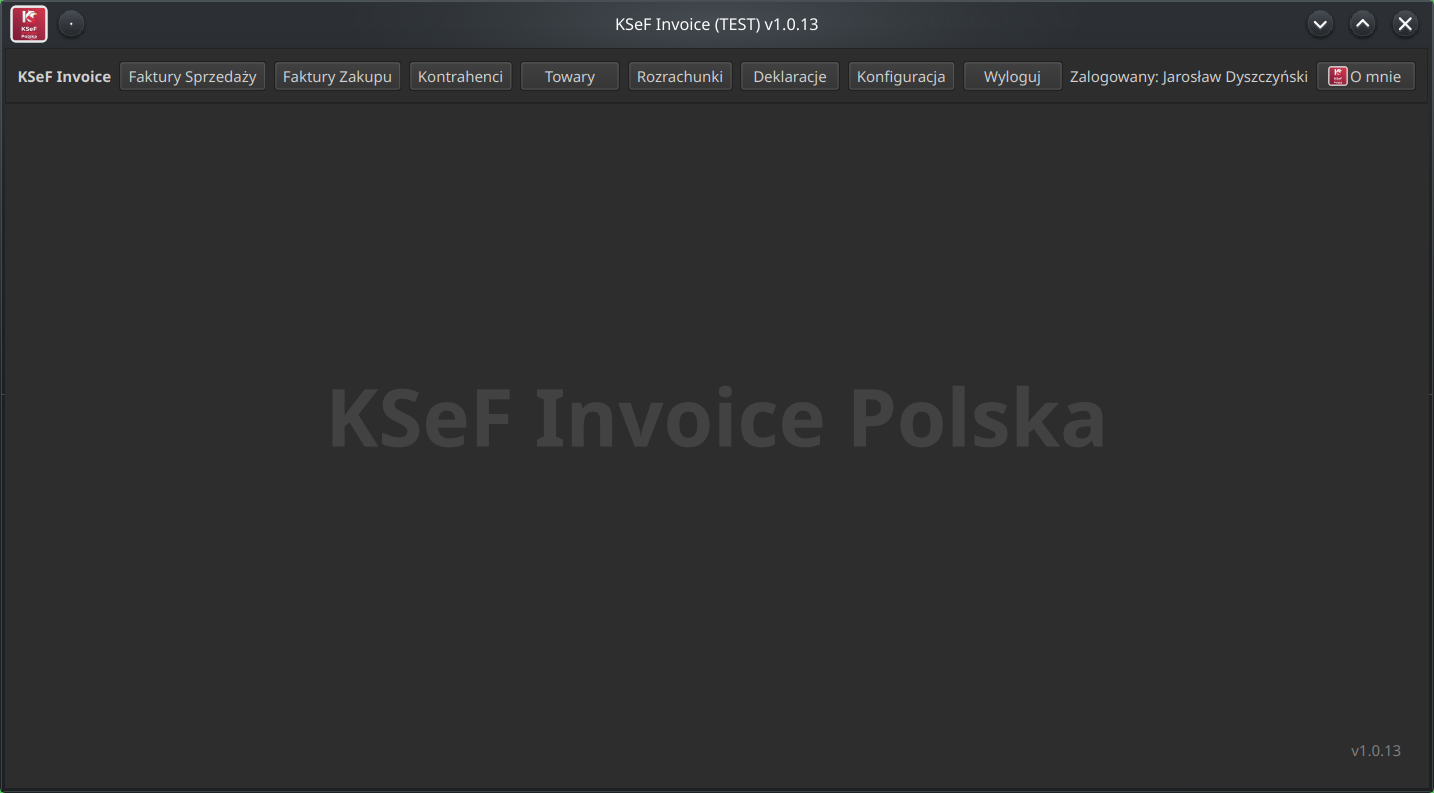Open the Faktury Sprzedaży section
Image resolution: width=1434 pixels, height=793 pixels.
(x=192, y=75)
